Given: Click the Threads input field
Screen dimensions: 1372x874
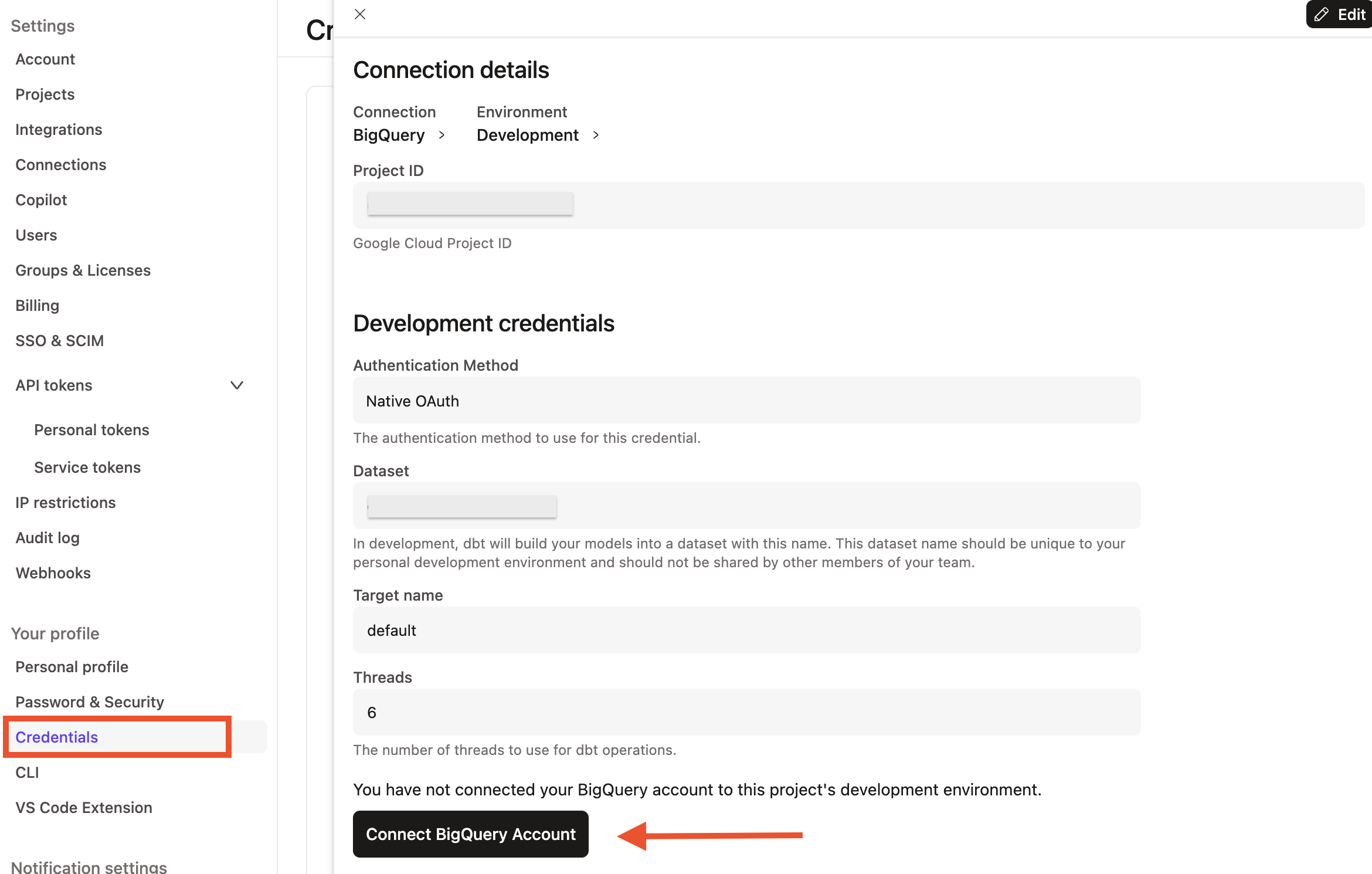Looking at the screenshot, I should coord(746,712).
